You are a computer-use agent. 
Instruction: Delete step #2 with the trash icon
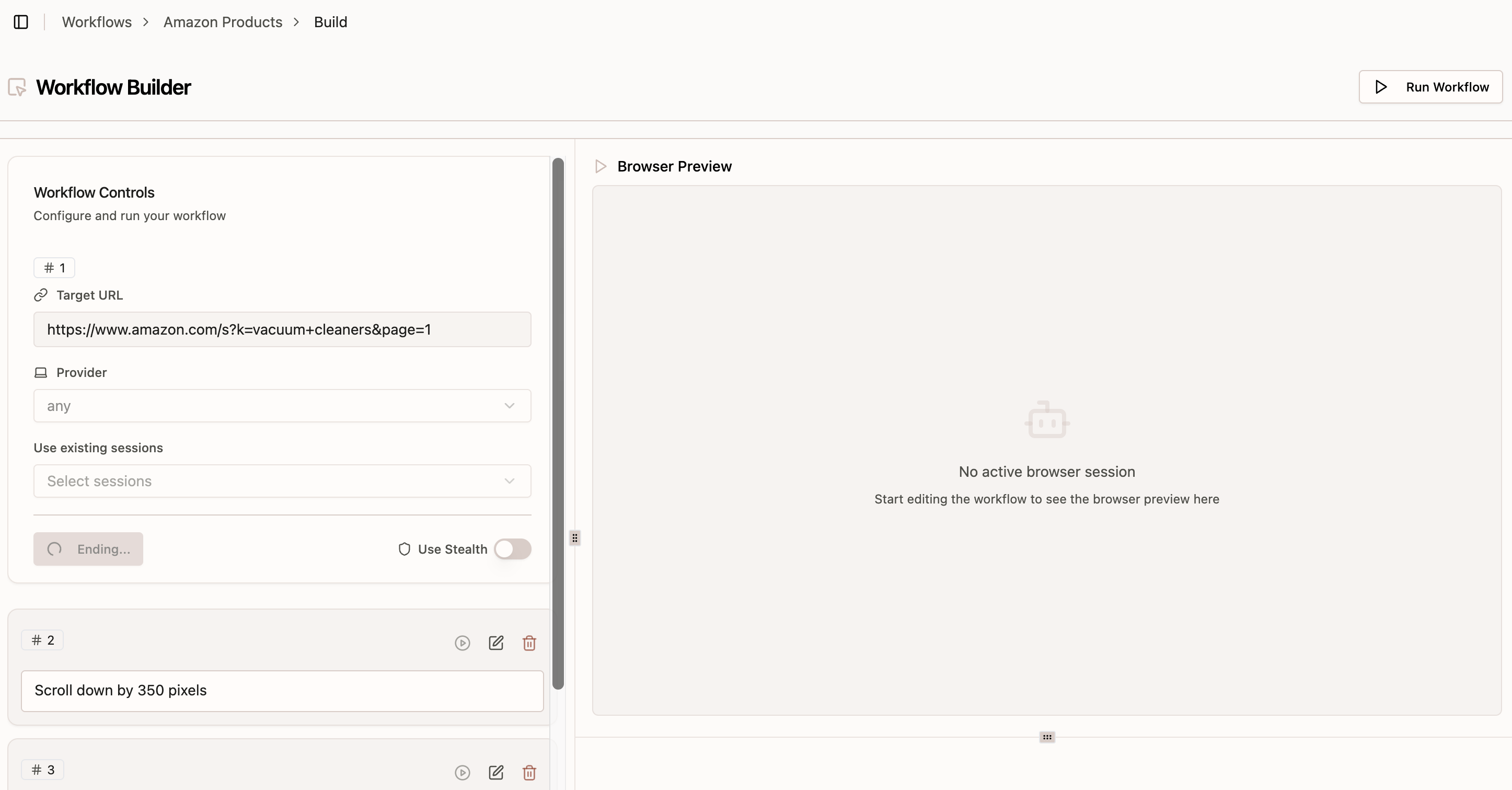coord(529,643)
